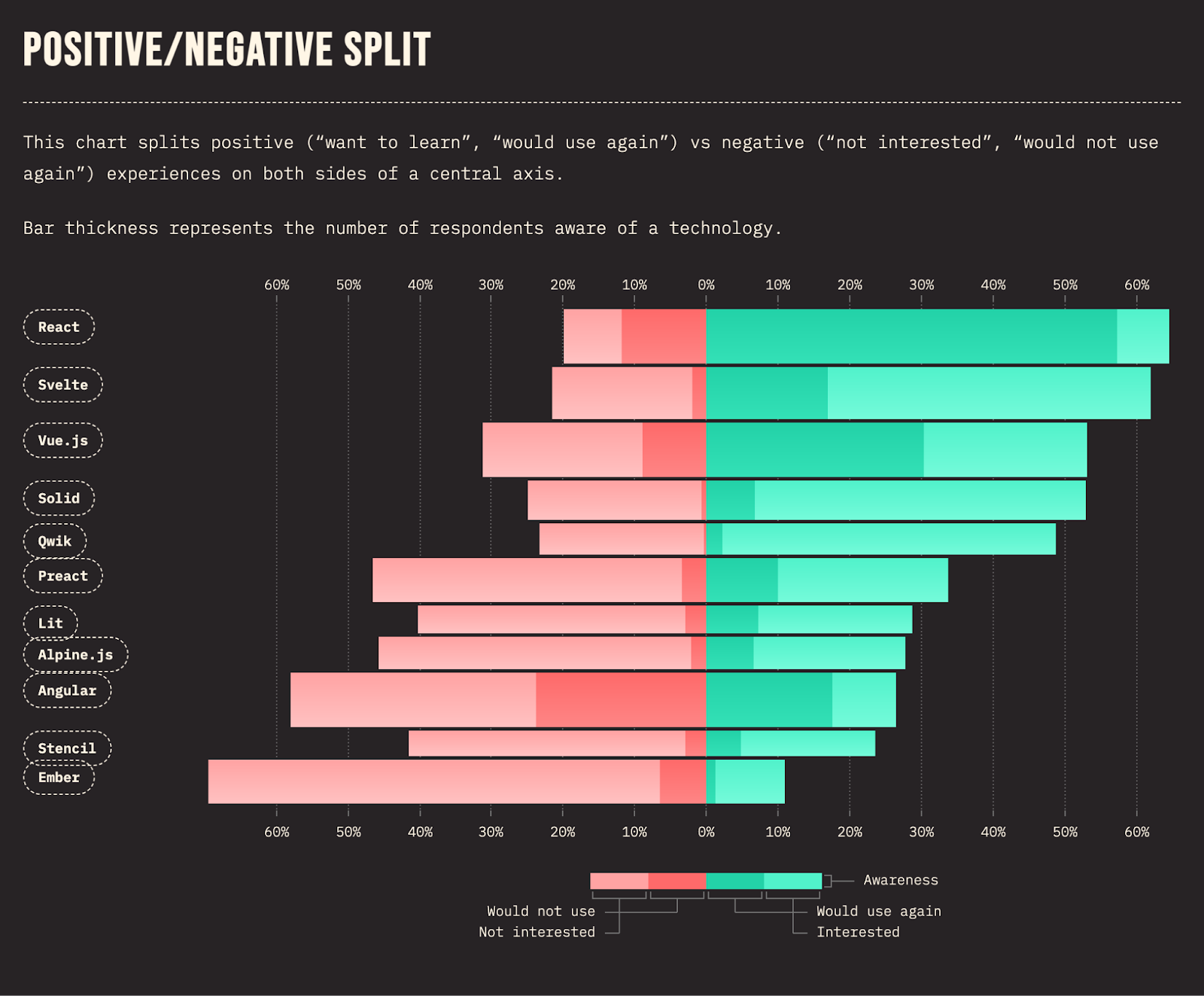
Task: Click the 'Awareness' legend label
Action: [900, 880]
